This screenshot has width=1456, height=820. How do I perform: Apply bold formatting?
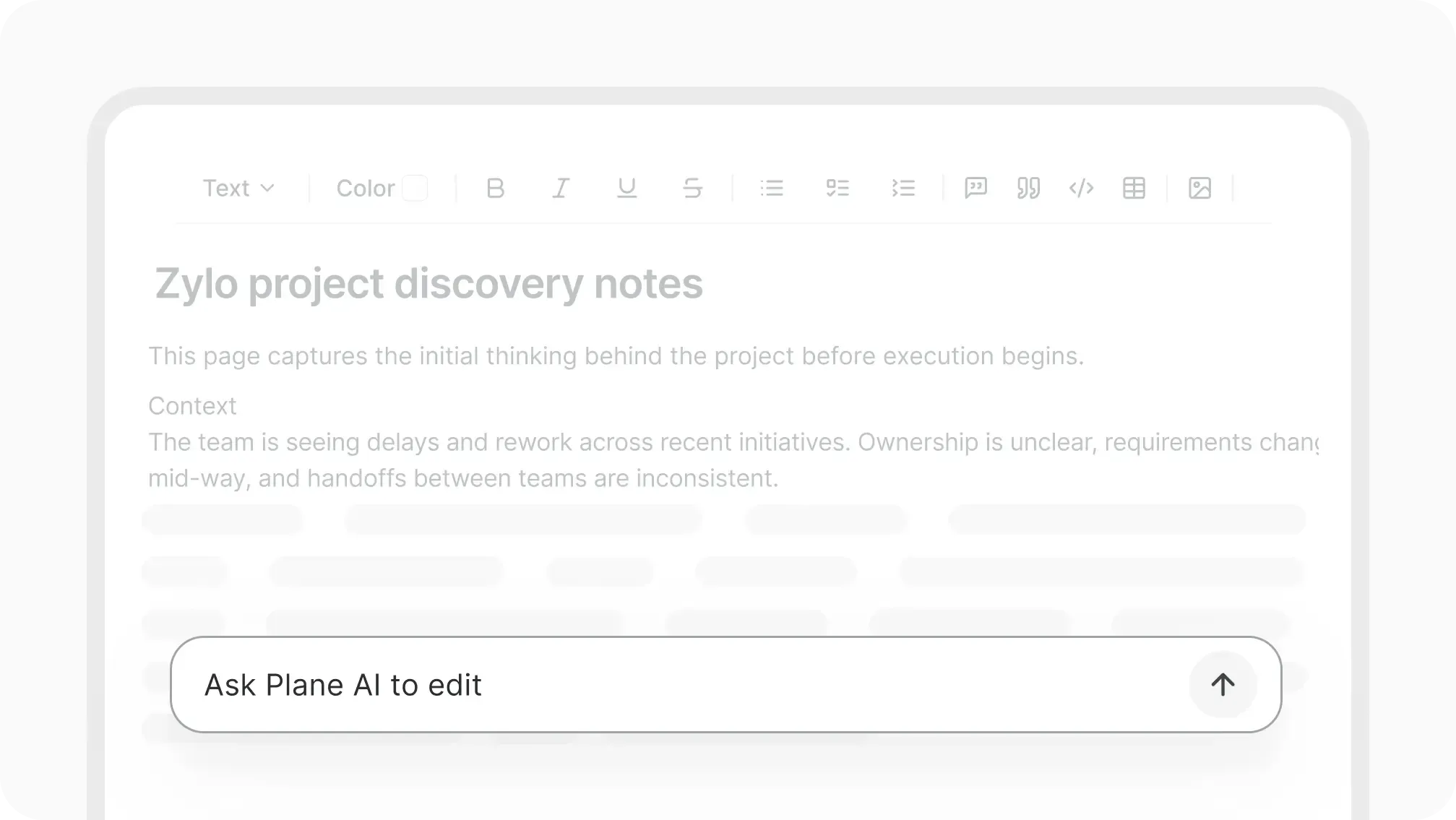pos(496,189)
